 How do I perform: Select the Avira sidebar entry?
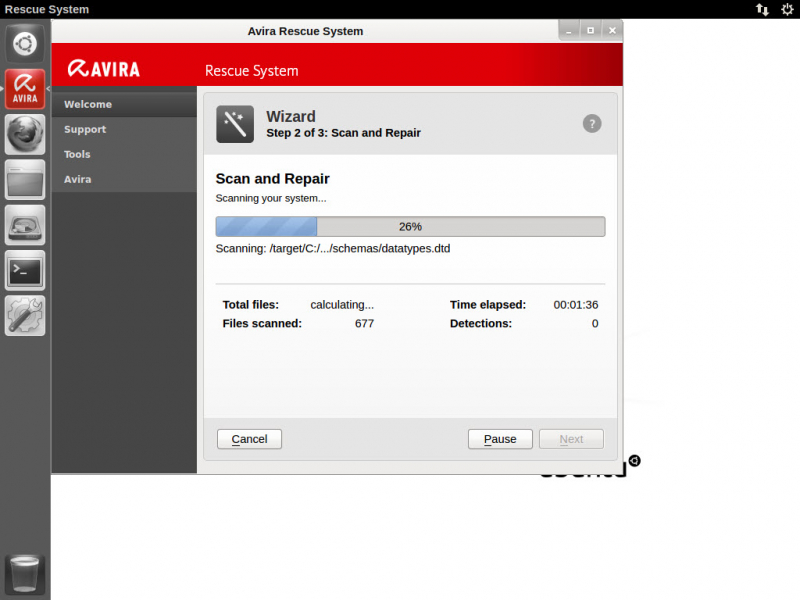pyautogui.click(x=77, y=179)
